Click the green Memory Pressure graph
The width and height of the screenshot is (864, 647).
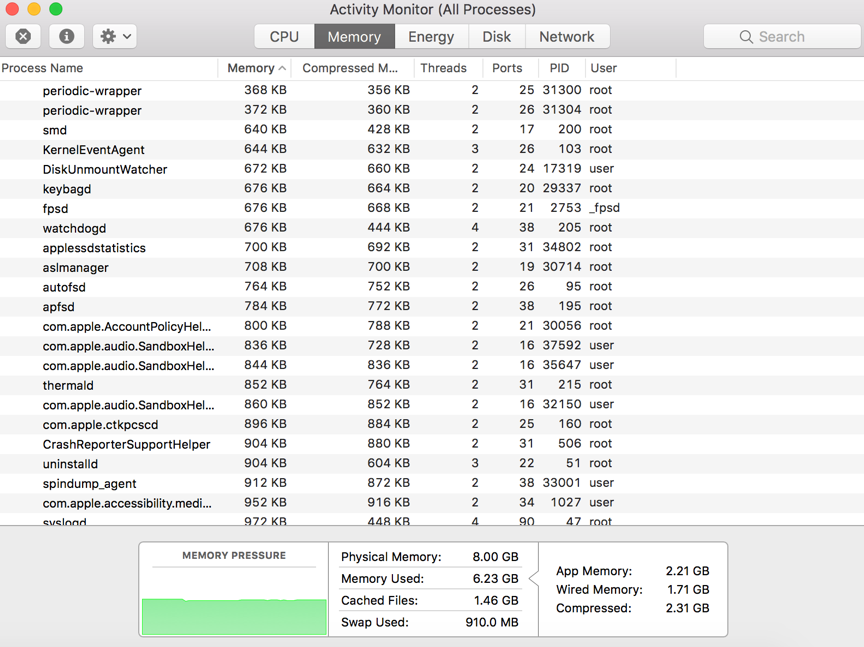click(x=234, y=616)
